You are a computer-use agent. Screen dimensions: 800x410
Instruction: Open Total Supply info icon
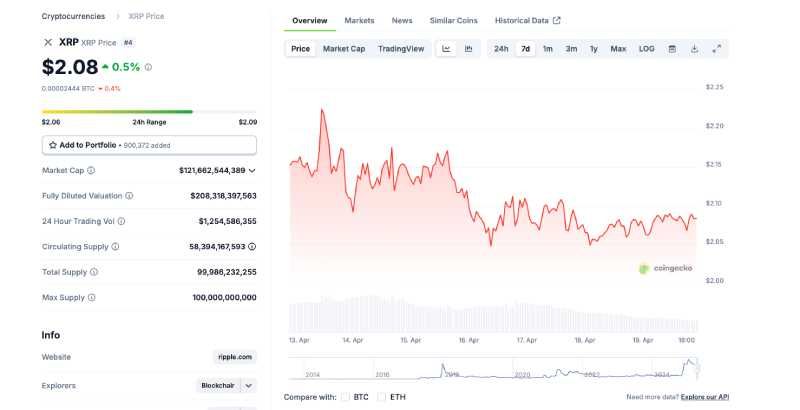(x=94, y=272)
